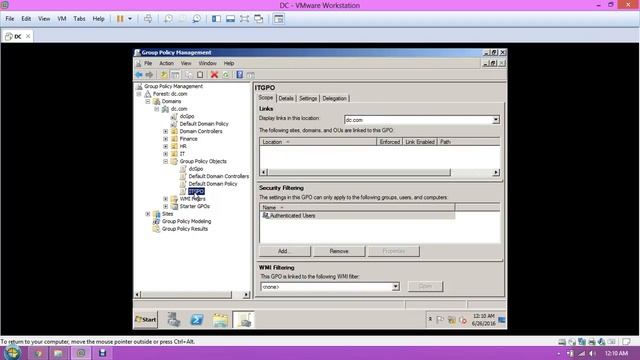Select Default Domain Controllers GPO in tree

coord(218,176)
